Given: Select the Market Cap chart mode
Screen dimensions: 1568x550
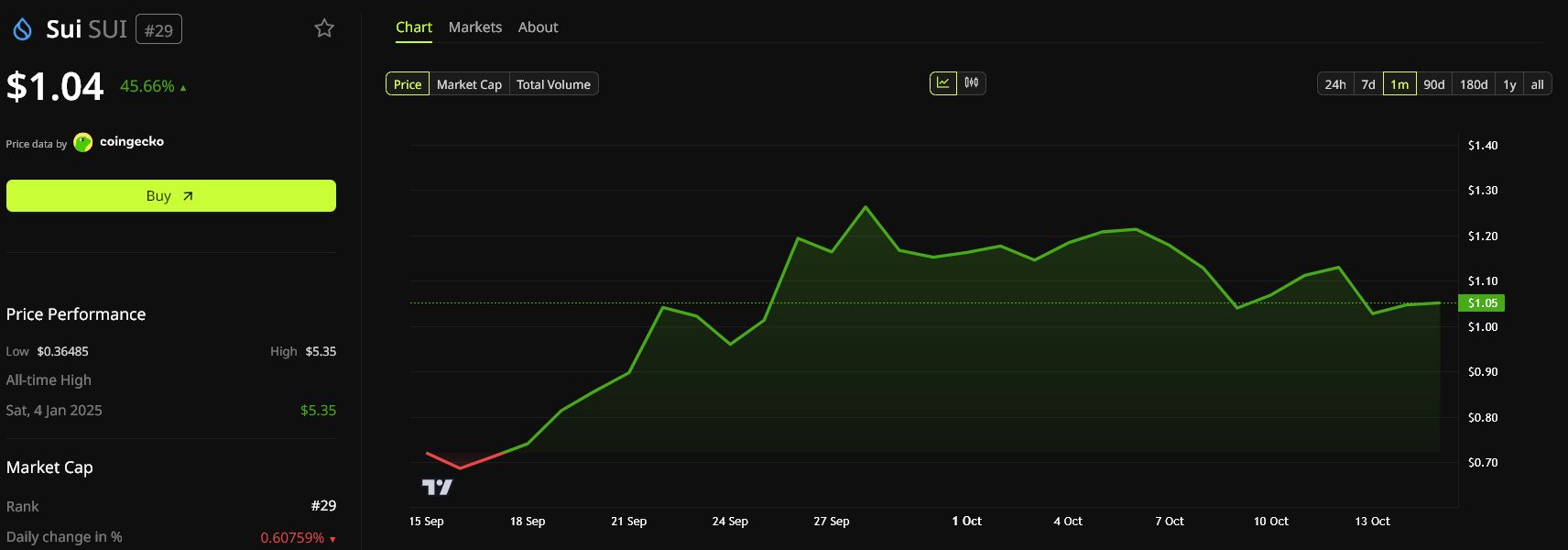Looking at the screenshot, I should pos(469,84).
